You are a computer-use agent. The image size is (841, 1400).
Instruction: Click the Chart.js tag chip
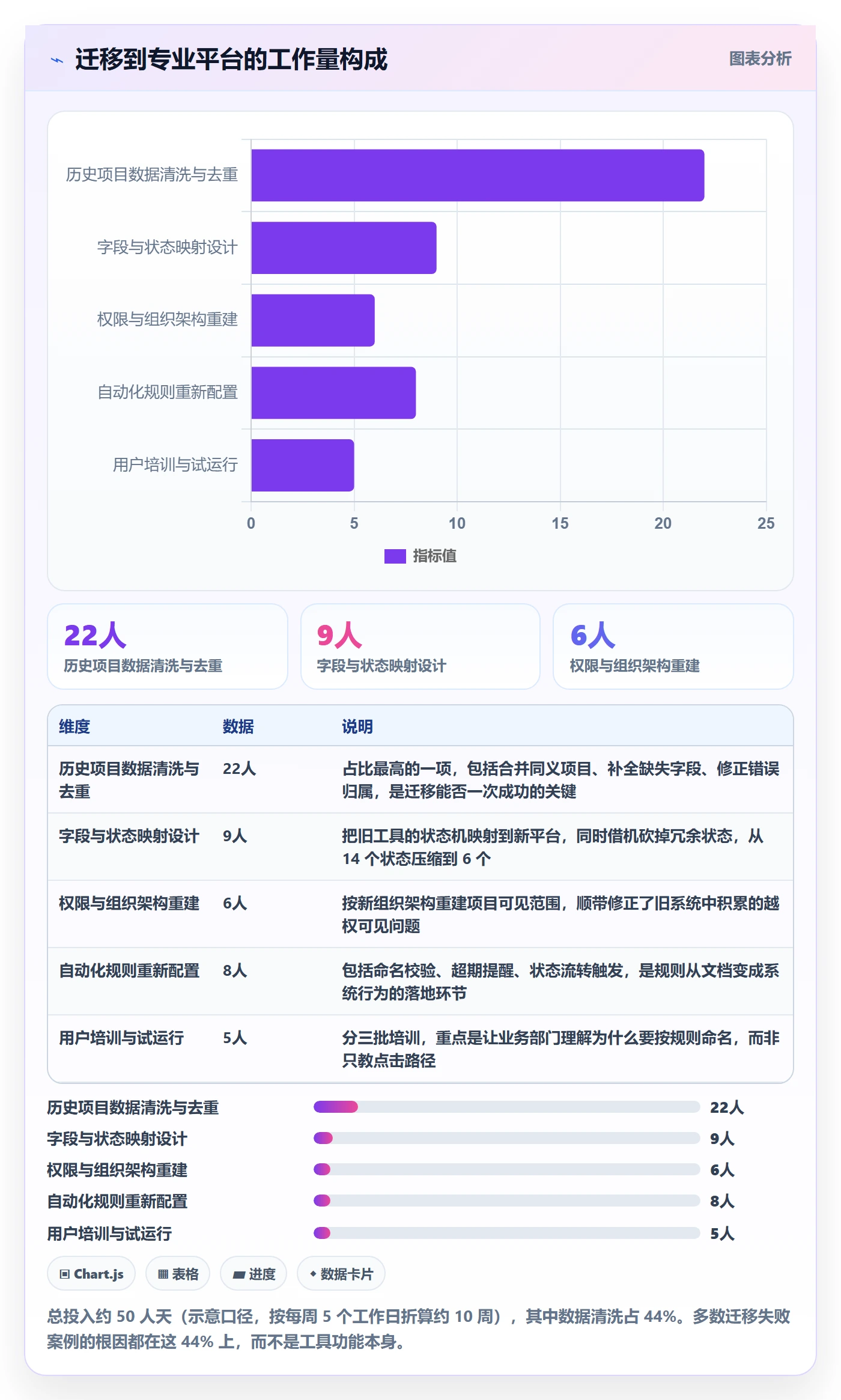pyautogui.click(x=91, y=1273)
